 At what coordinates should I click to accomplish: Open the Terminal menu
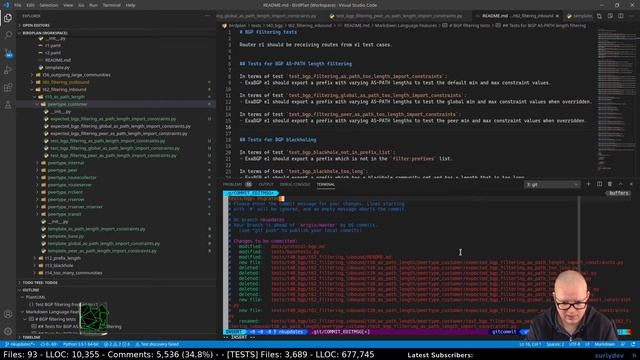click(111, 5)
